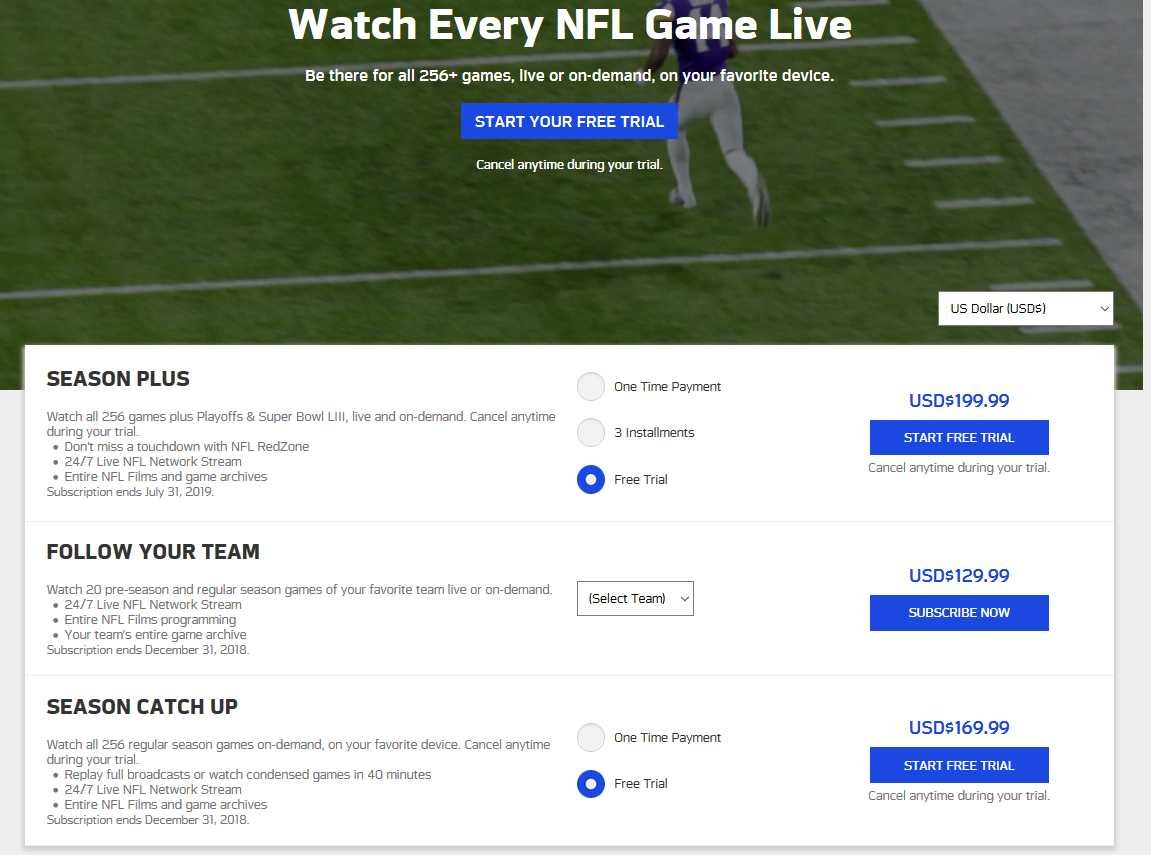Click the SEASON CATCH UP heading
Image resolution: width=1151 pixels, height=855 pixels.
tap(142, 707)
